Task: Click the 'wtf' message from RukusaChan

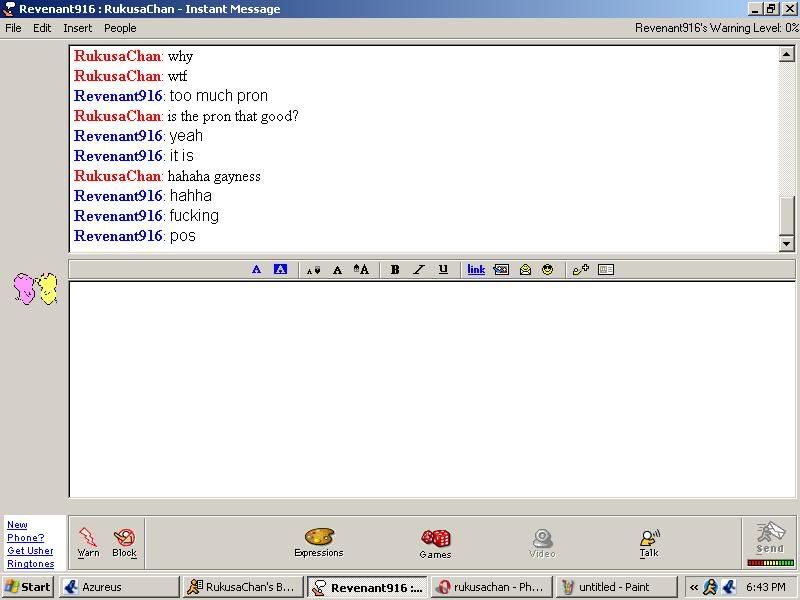Action: tap(178, 76)
